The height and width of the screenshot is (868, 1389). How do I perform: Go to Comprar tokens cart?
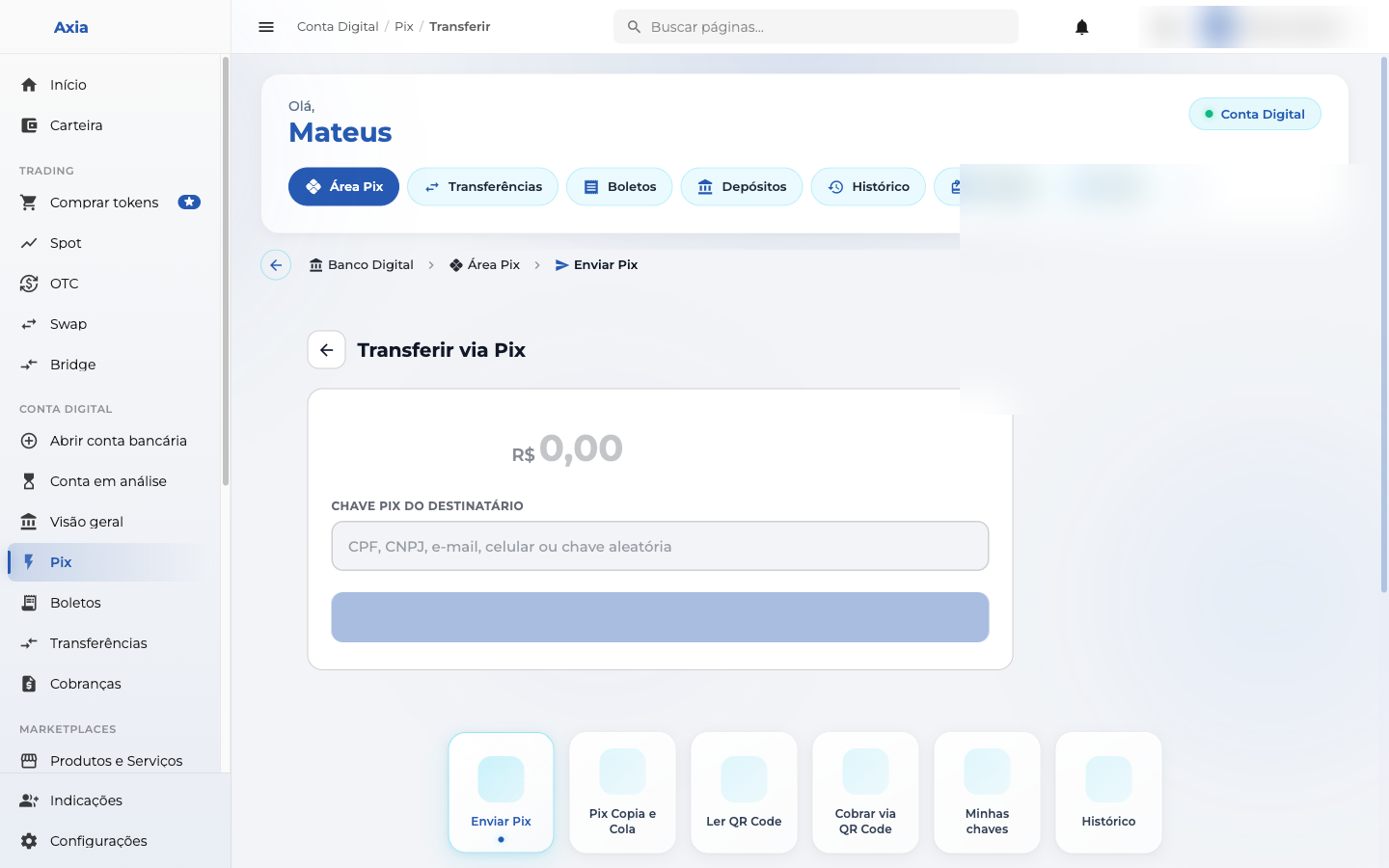(110, 203)
